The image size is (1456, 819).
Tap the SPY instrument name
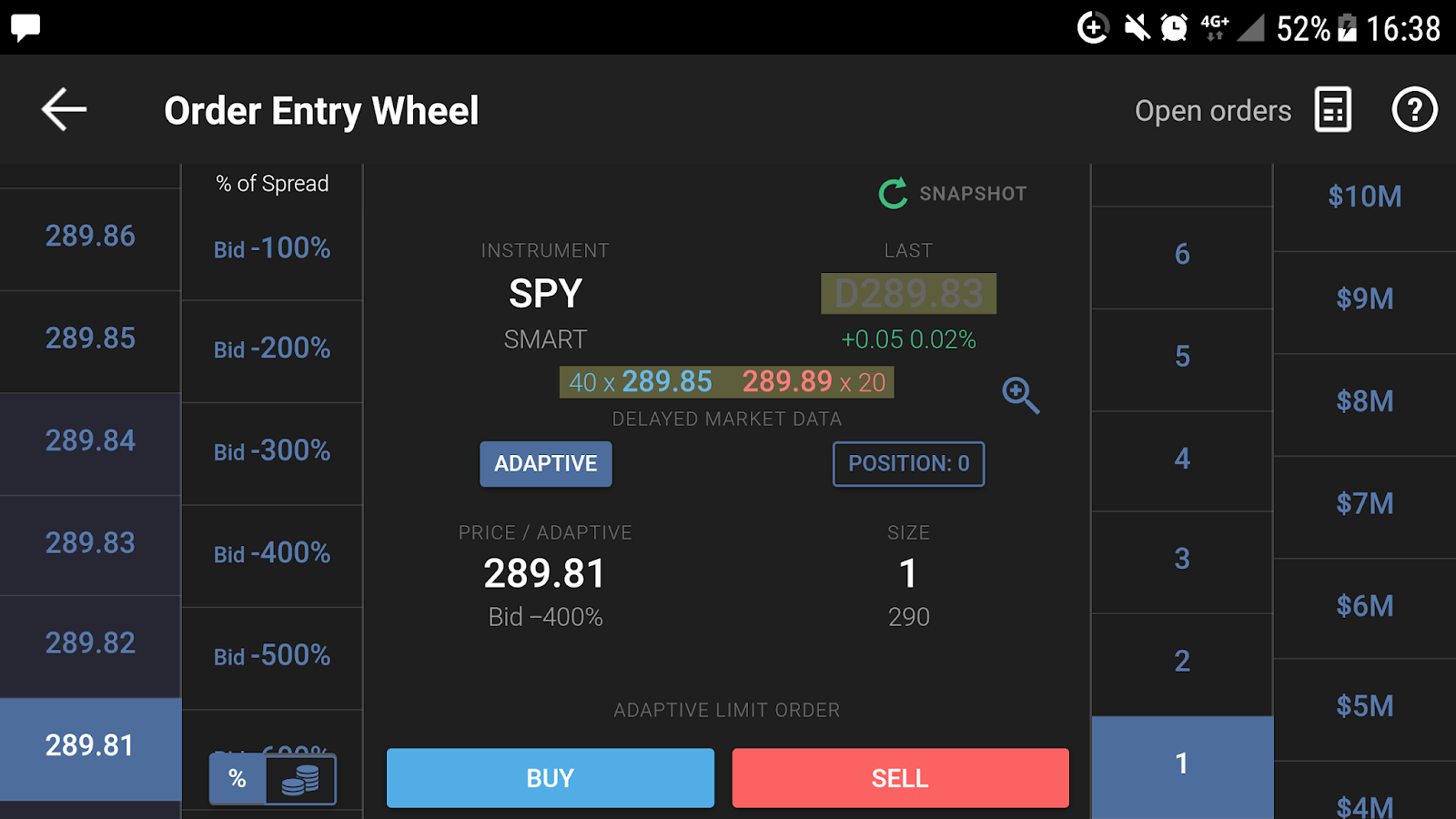545,294
